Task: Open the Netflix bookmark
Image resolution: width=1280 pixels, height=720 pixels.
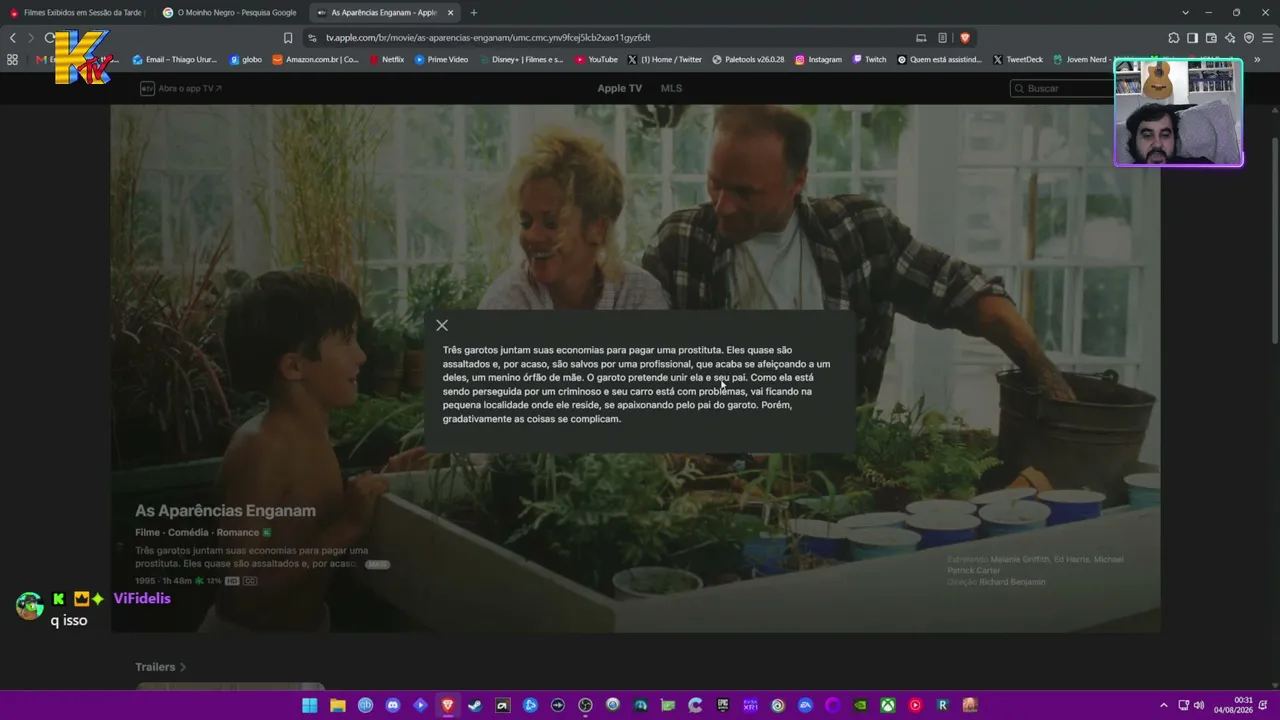Action: tap(387, 60)
